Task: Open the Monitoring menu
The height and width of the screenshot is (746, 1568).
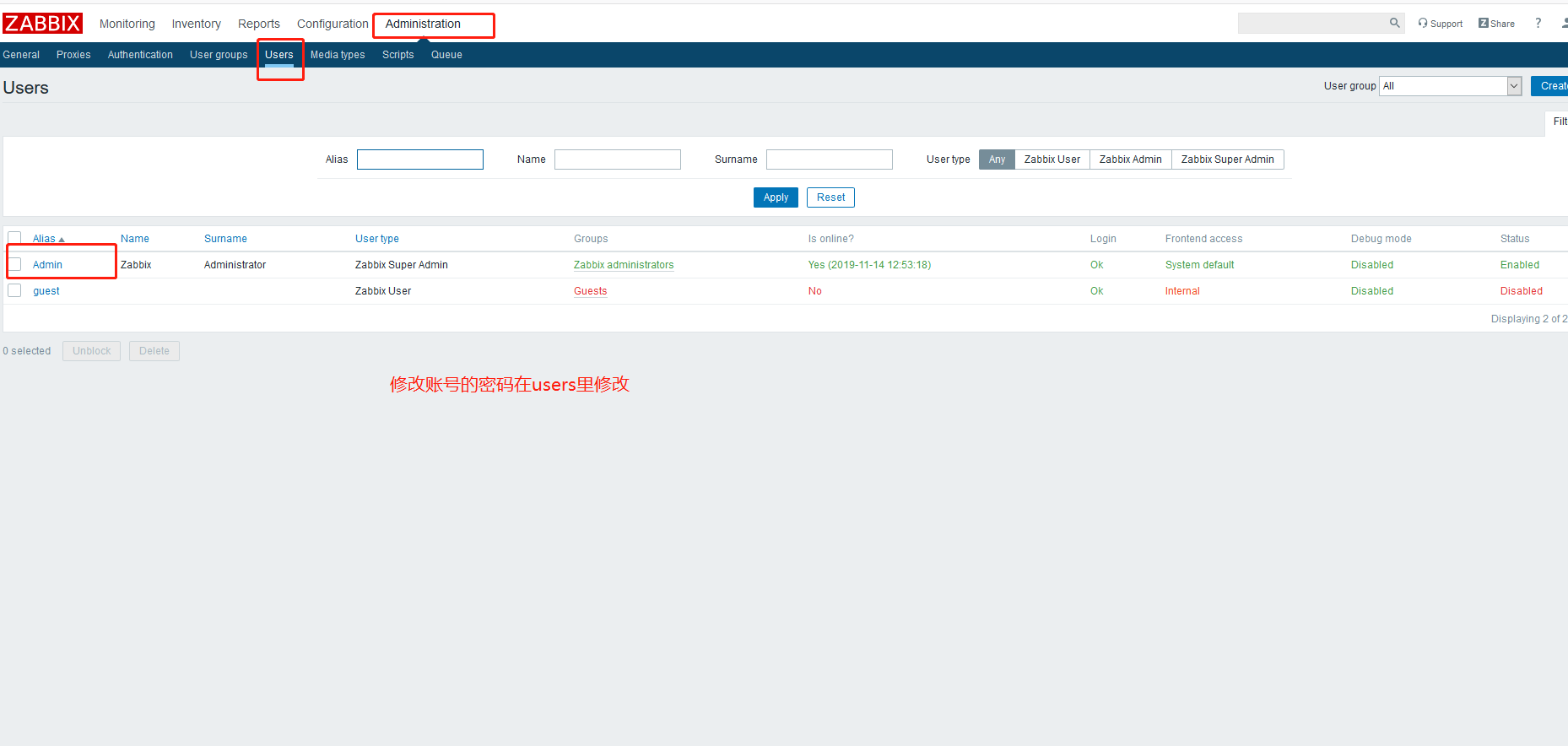Action: click(127, 24)
